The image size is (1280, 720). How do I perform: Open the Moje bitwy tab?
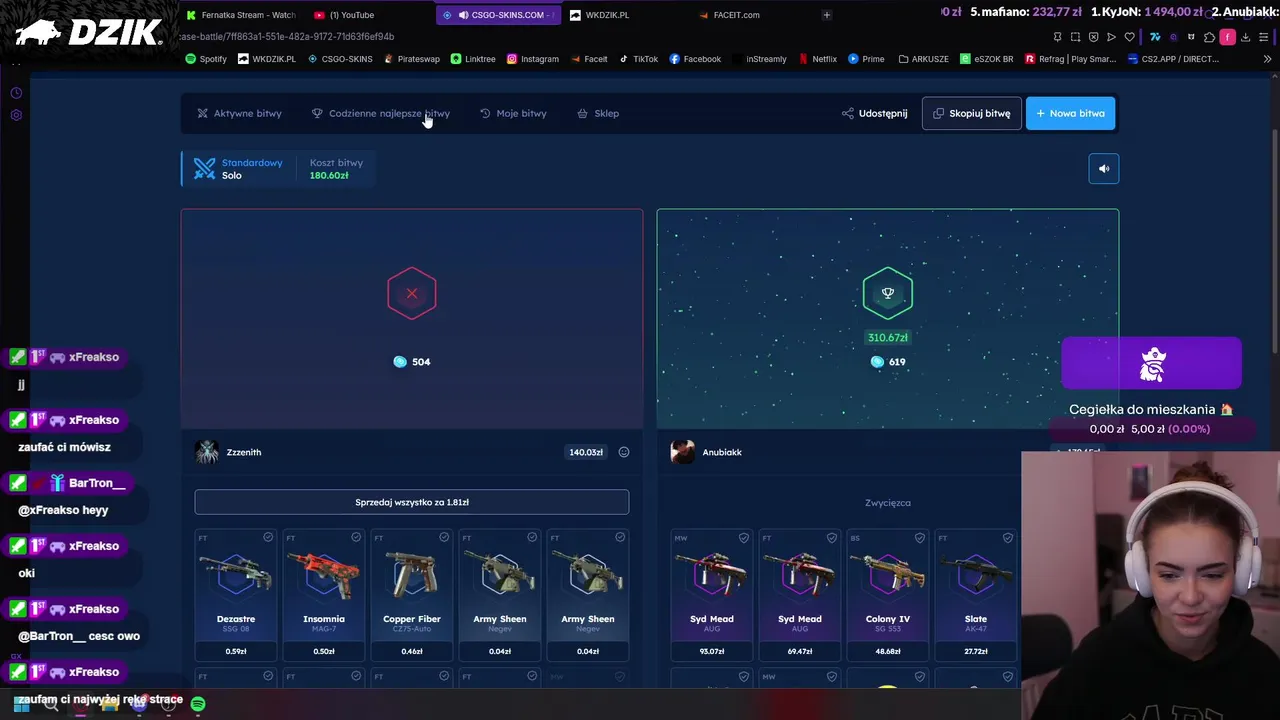click(513, 113)
